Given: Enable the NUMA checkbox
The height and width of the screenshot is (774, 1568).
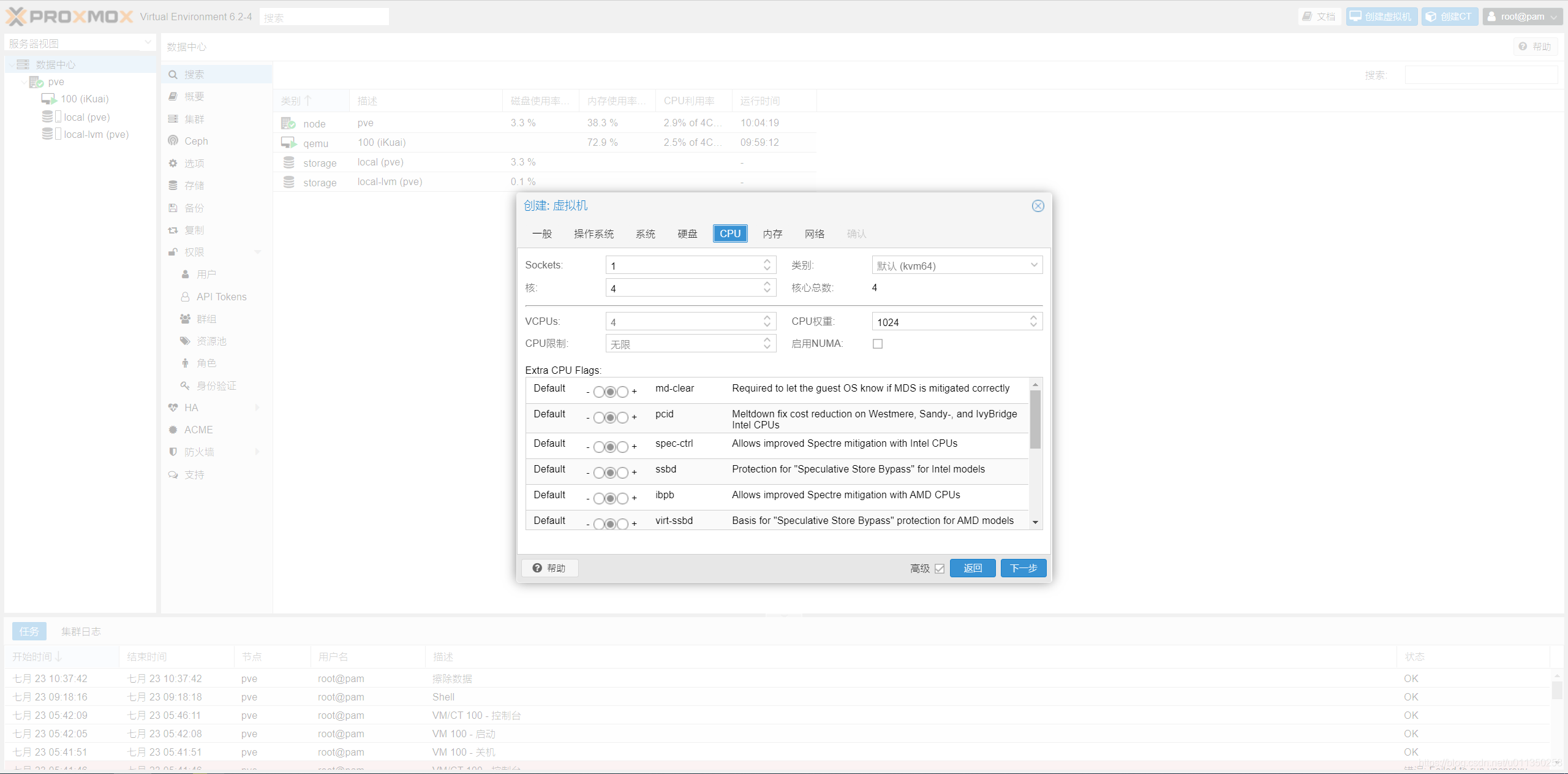Looking at the screenshot, I should 878,344.
